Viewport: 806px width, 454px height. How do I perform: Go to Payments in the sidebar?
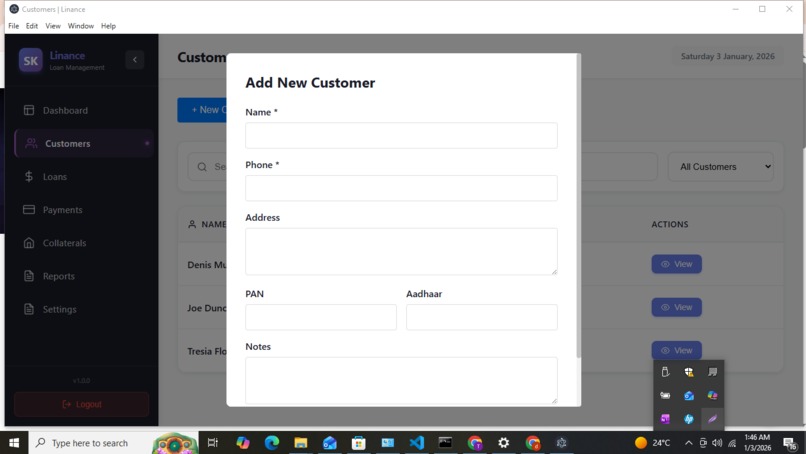pyautogui.click(x=83, y=210)
